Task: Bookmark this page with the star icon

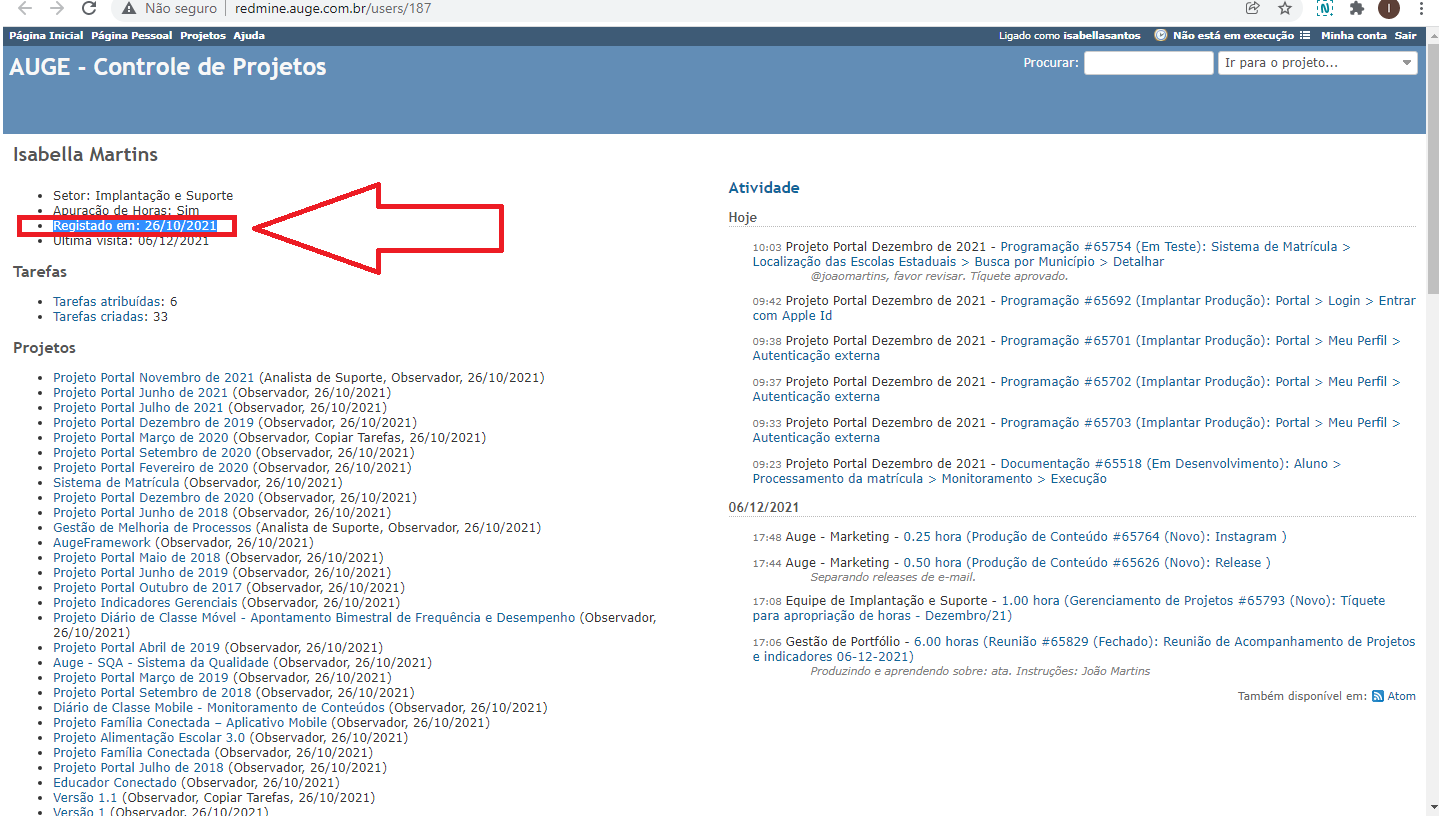Action: [x=1285, y=9]
